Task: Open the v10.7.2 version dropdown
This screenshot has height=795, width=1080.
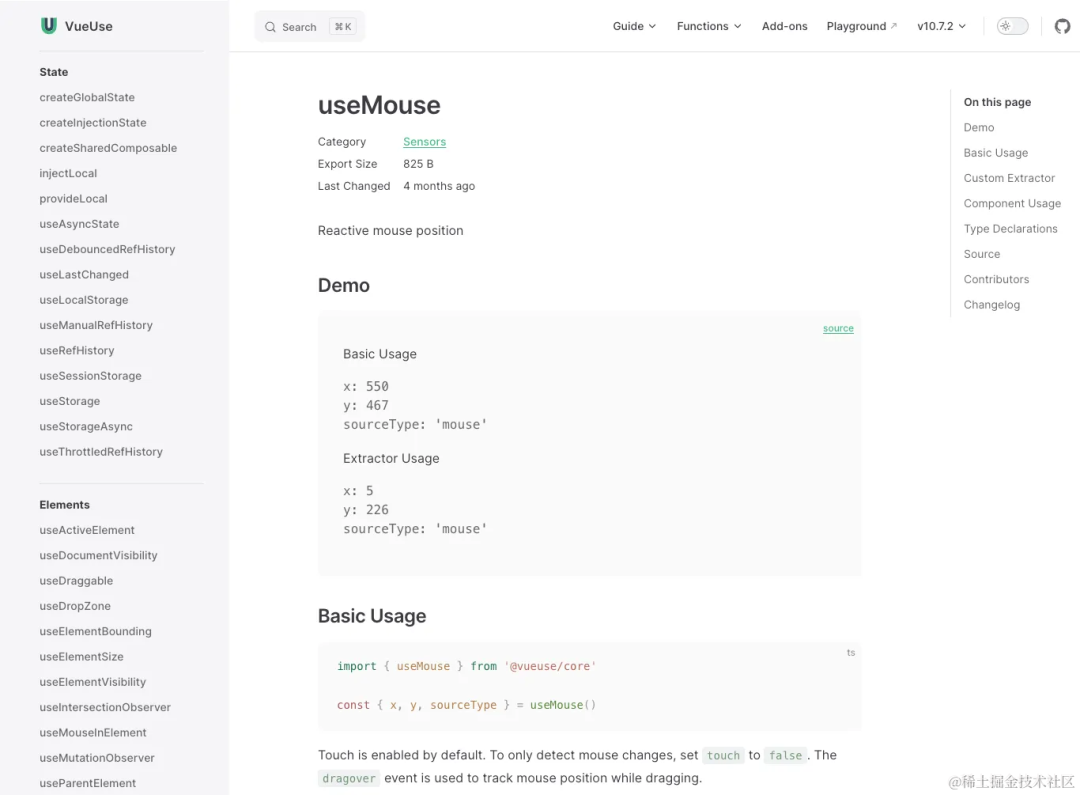Action: [x=941, y=26]
